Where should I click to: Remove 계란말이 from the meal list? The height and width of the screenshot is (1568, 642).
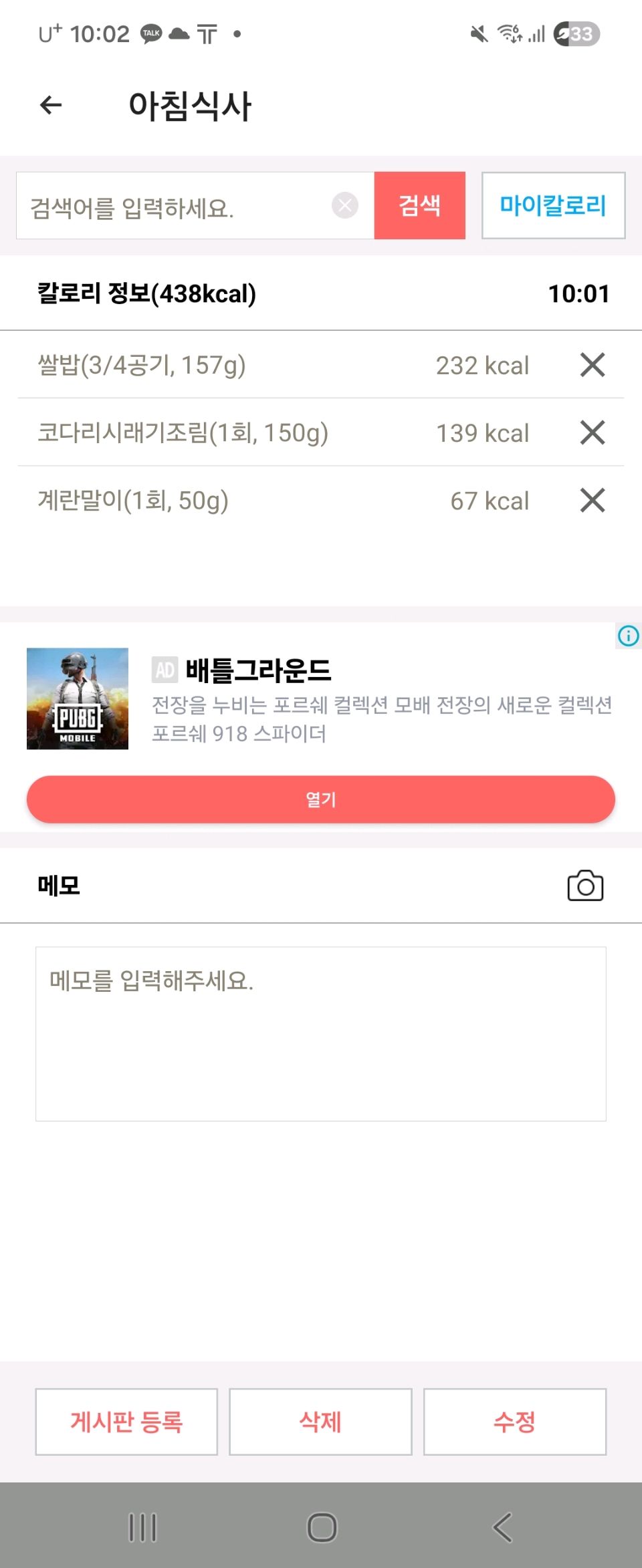point(593,500)
